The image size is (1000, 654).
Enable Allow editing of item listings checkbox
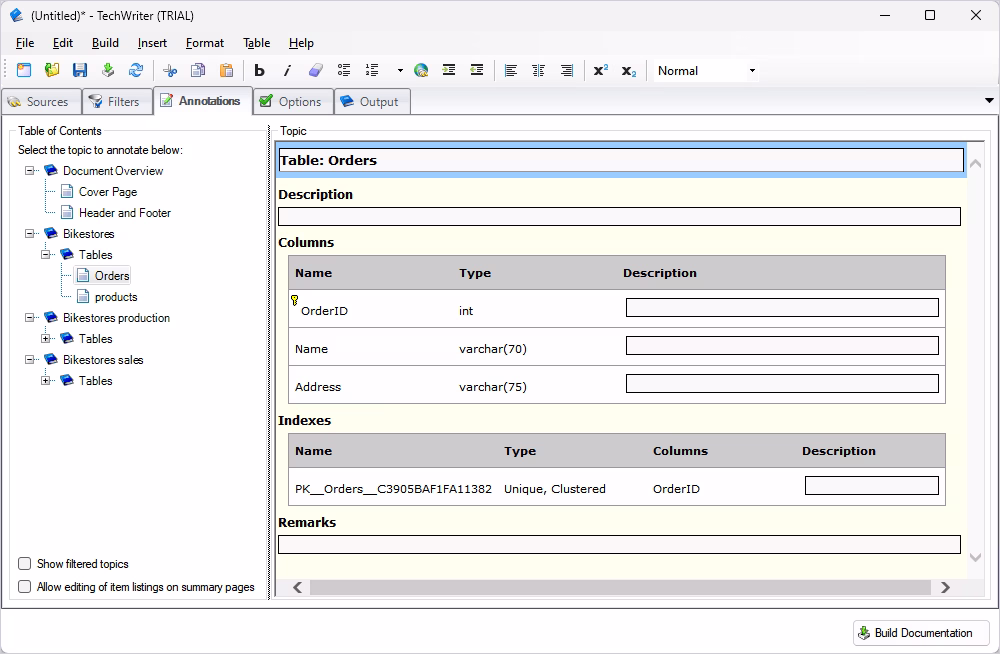(x=24, y=586)
